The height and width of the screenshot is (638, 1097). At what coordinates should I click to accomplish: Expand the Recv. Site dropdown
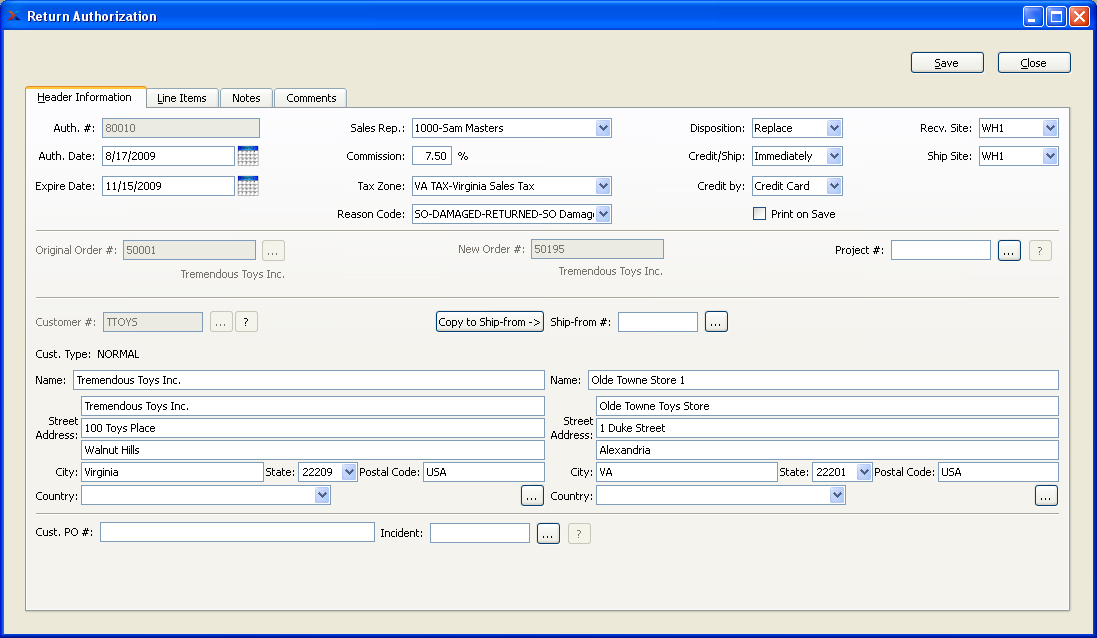pos(1049,128)
